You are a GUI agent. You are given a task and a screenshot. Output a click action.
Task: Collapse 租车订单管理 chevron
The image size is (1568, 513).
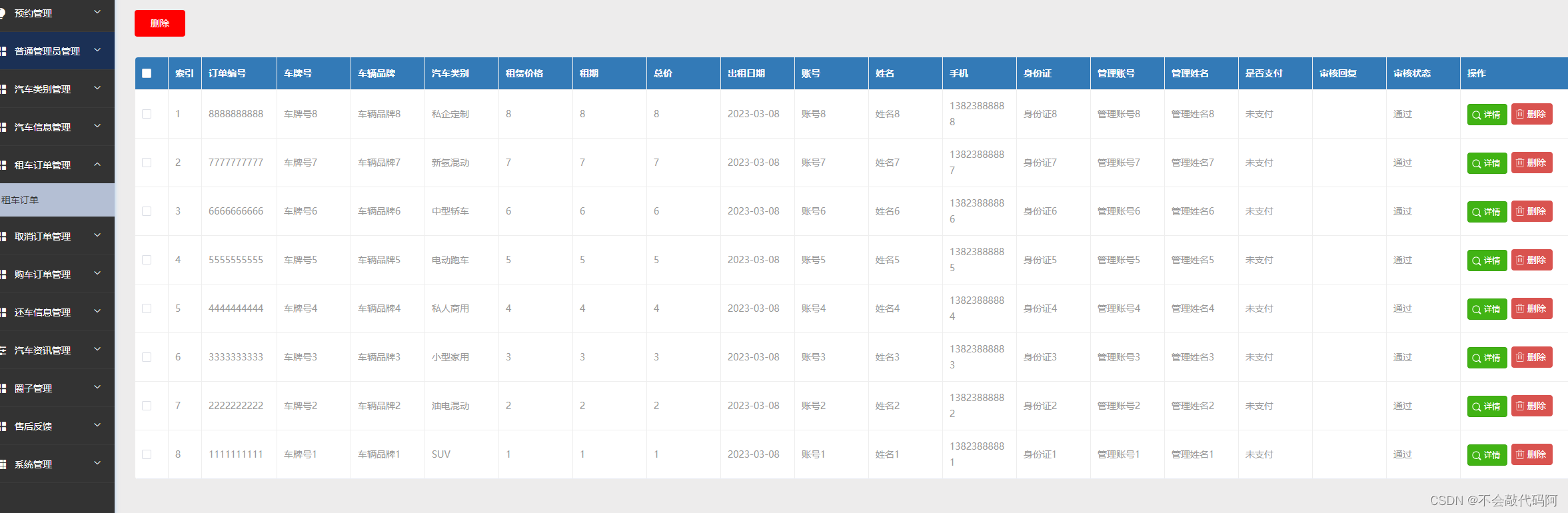[x=97, y=164]
